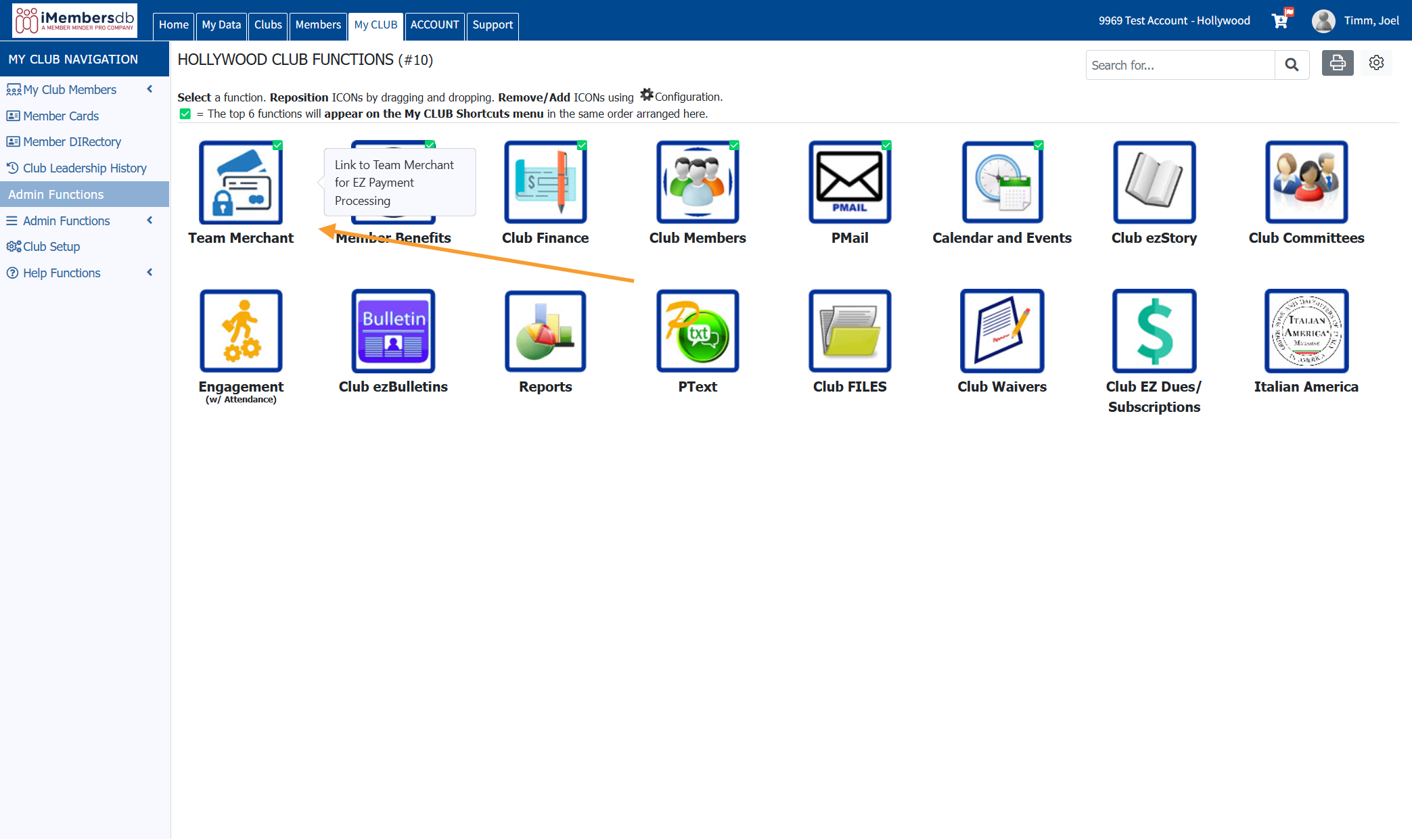Open the Club Waivers icon
1412x840 pixels.
pos(1002,331)
